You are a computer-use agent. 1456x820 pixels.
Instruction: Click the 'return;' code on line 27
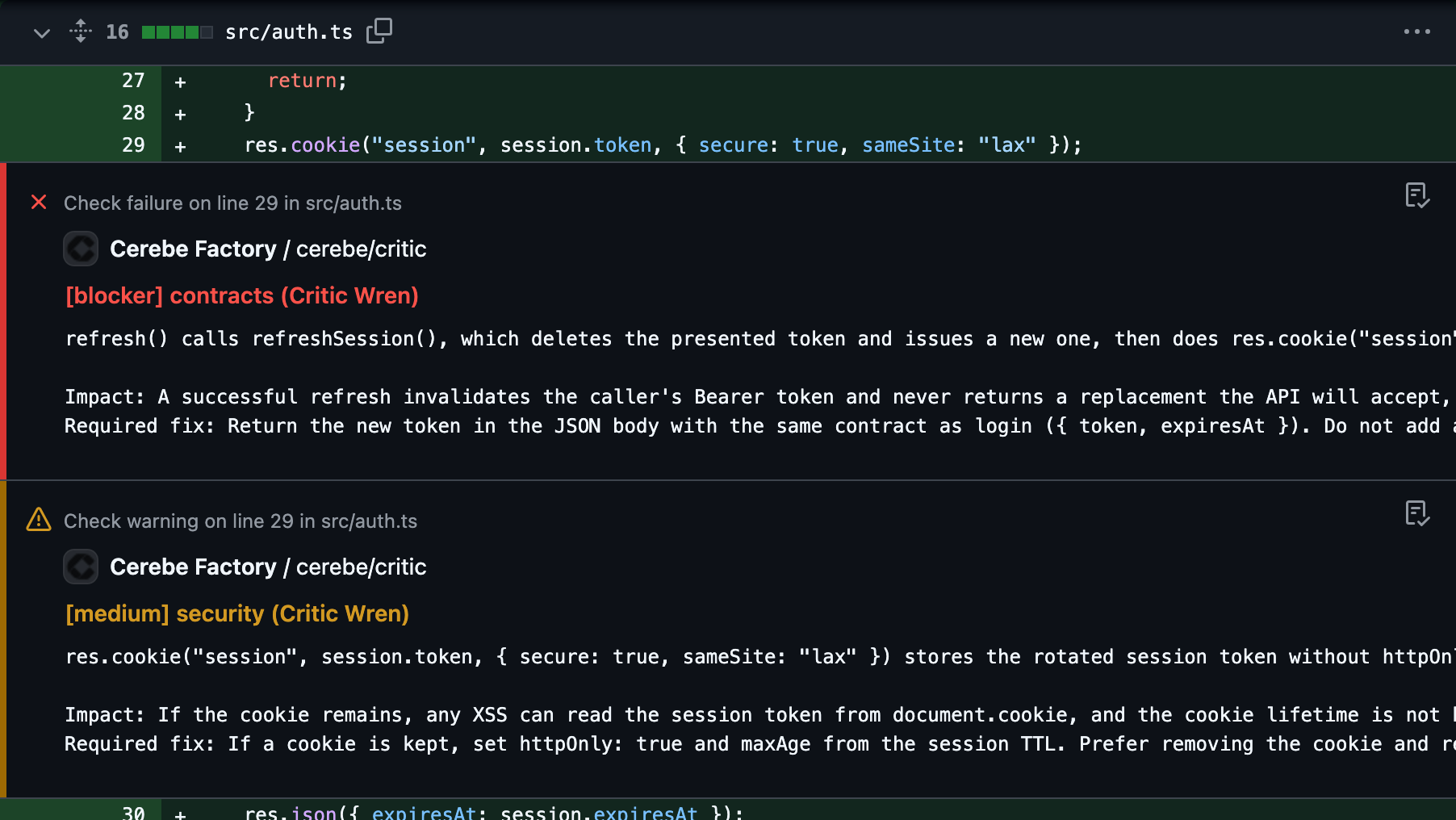tap(307, 81)
